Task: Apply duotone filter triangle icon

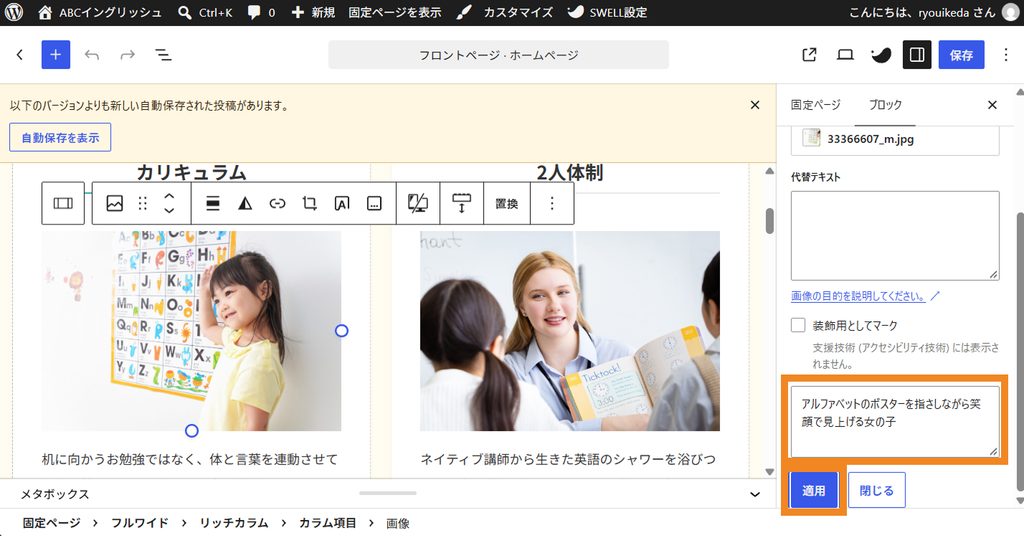Action: click(245, 204)
